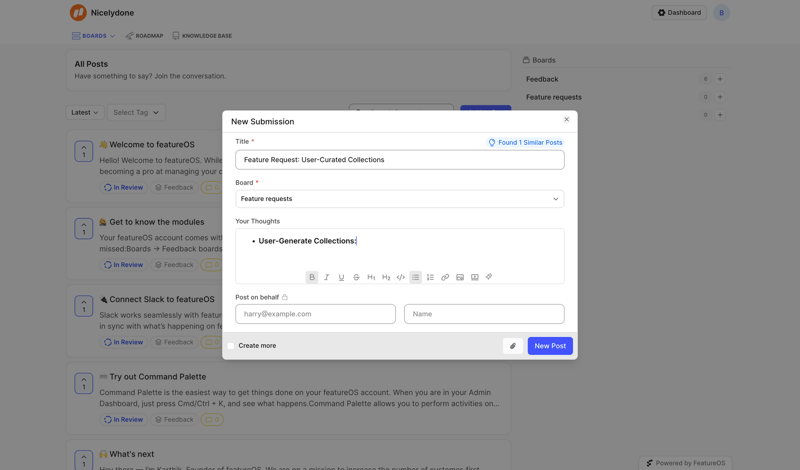Insert a code block
Image resolution: width=800 pixels, height=470 pixels.
click(x=401, y=277)
